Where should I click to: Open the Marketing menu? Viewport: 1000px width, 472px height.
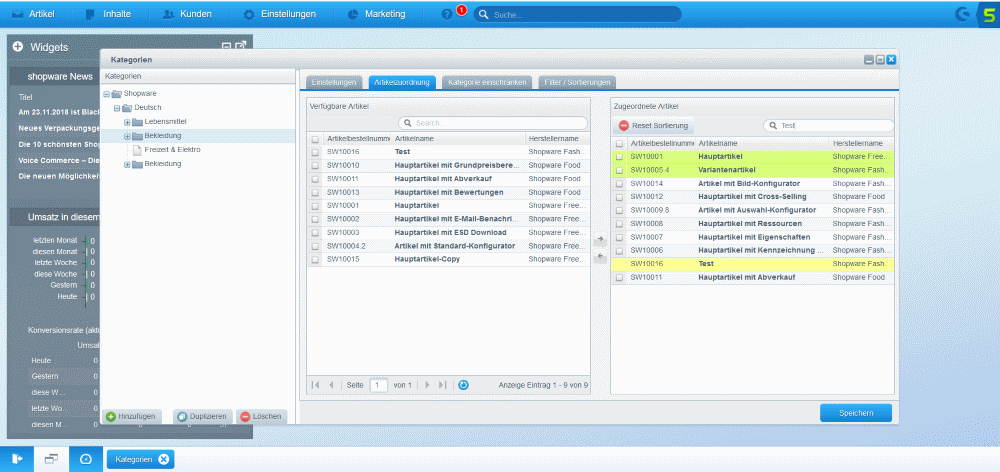point(377,14)
